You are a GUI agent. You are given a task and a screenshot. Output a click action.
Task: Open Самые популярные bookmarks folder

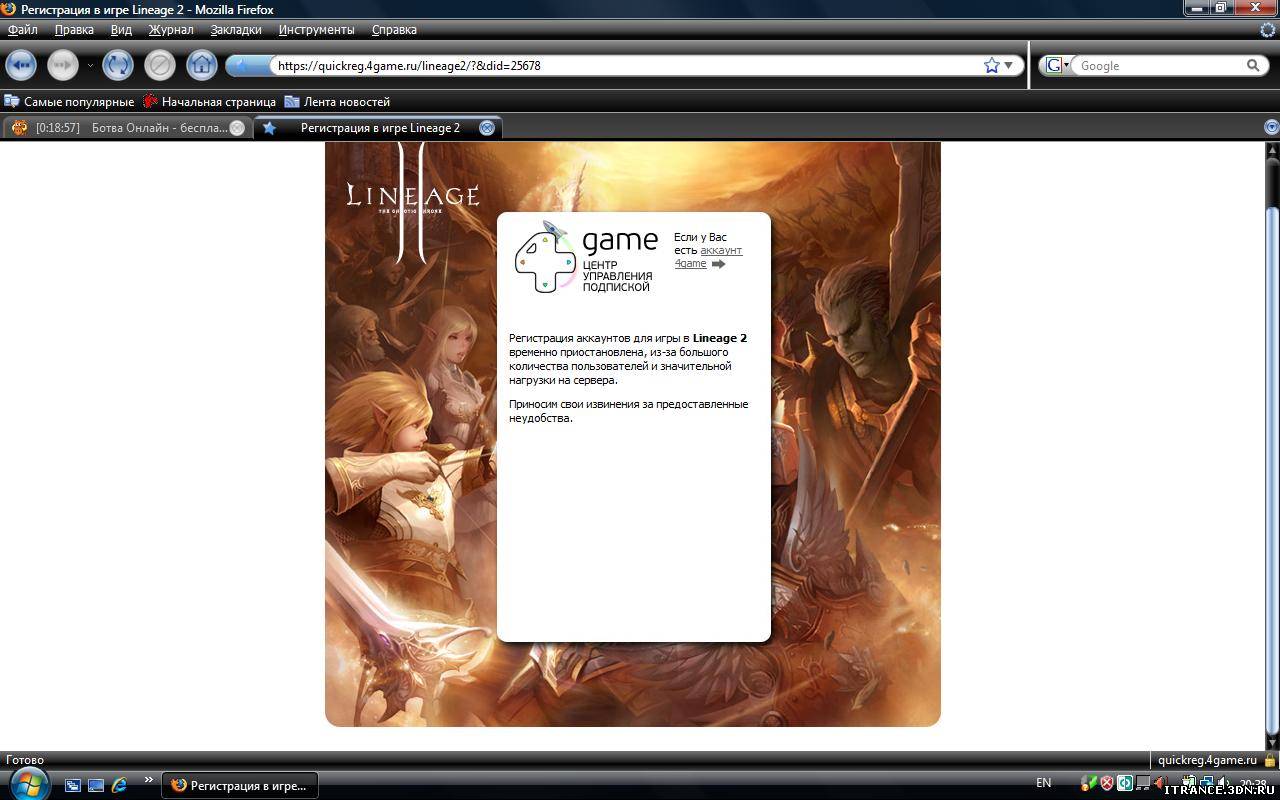tap(69, 102)
